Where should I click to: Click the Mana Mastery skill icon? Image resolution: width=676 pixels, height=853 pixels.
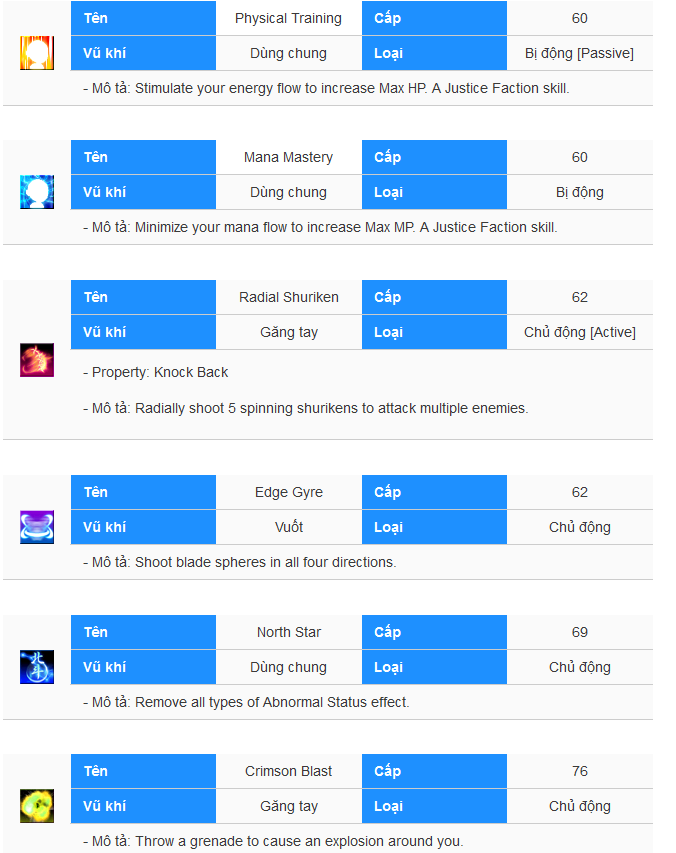tap(37, 192)
